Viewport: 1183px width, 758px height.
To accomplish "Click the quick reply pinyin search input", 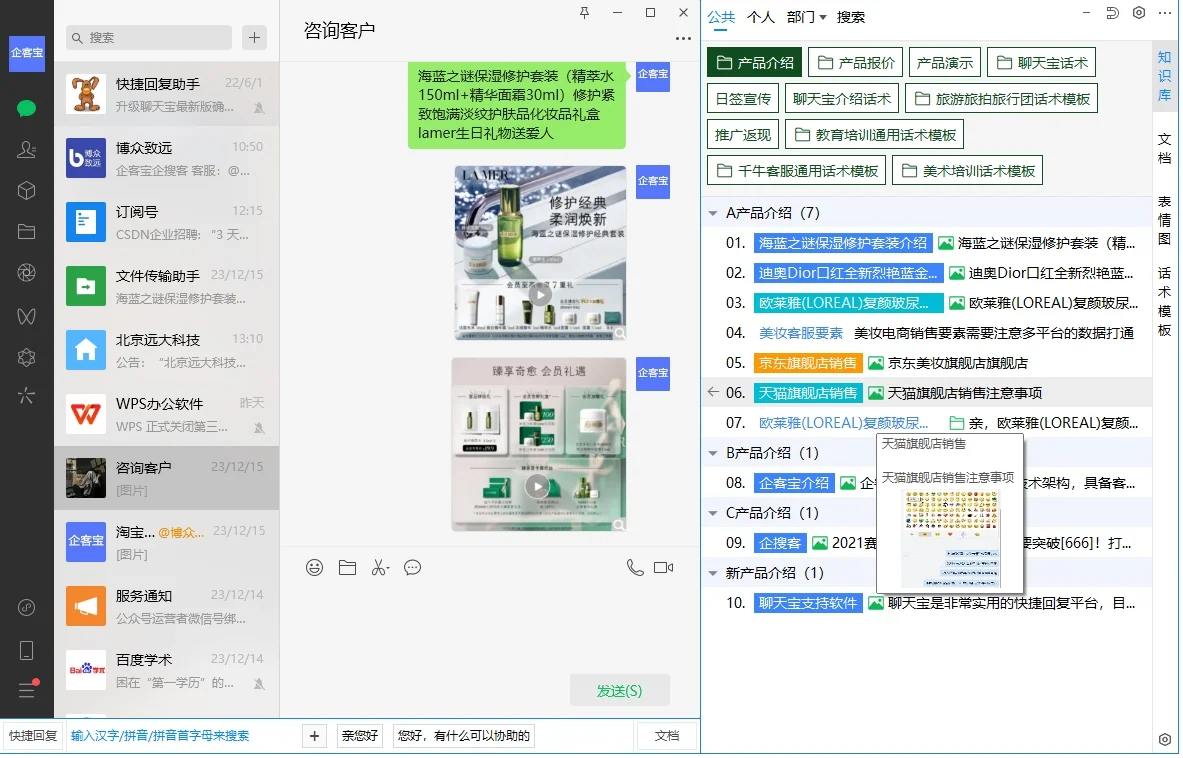I will [181, 737].
